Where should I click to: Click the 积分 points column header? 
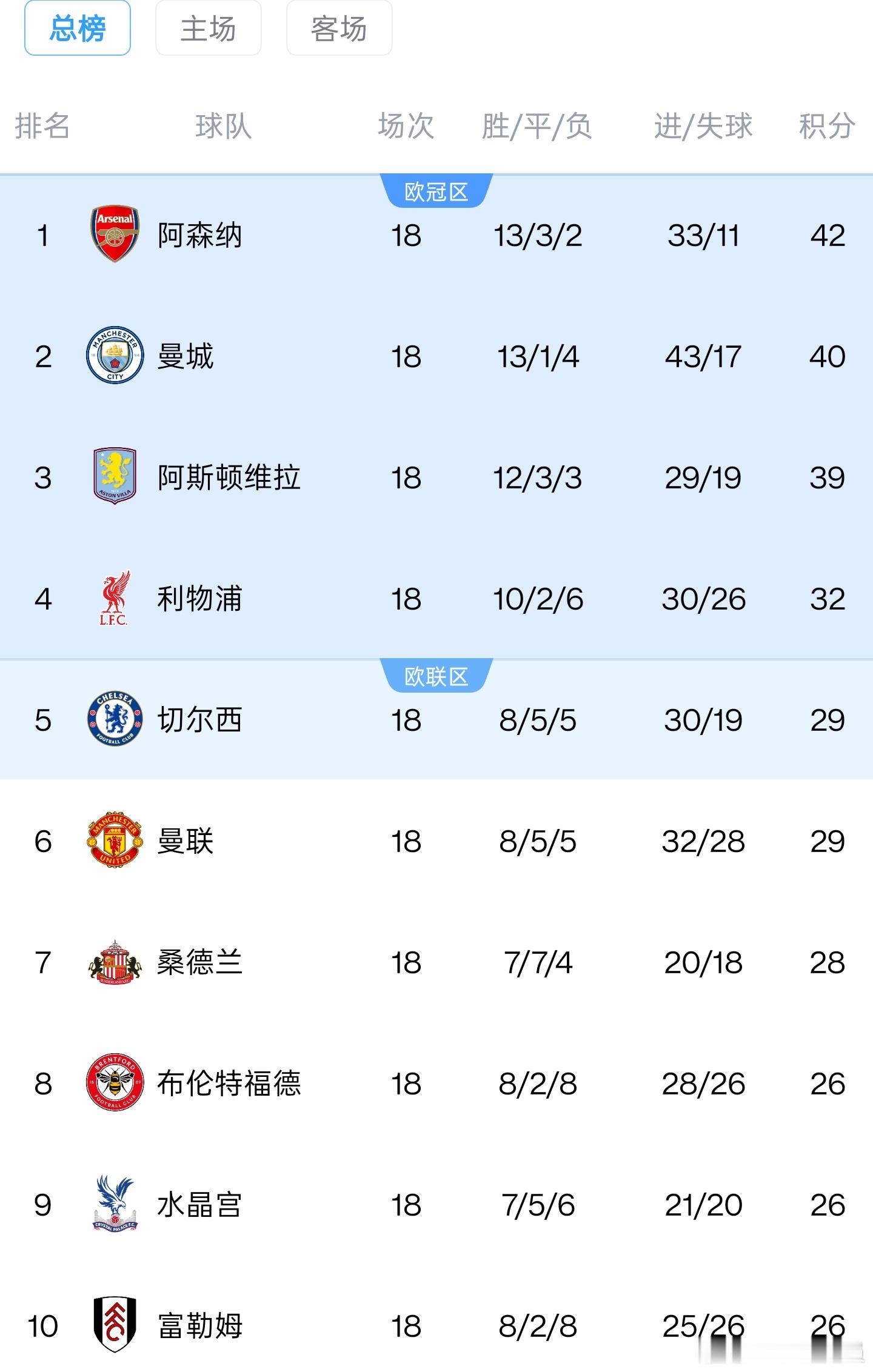point(826,126)
